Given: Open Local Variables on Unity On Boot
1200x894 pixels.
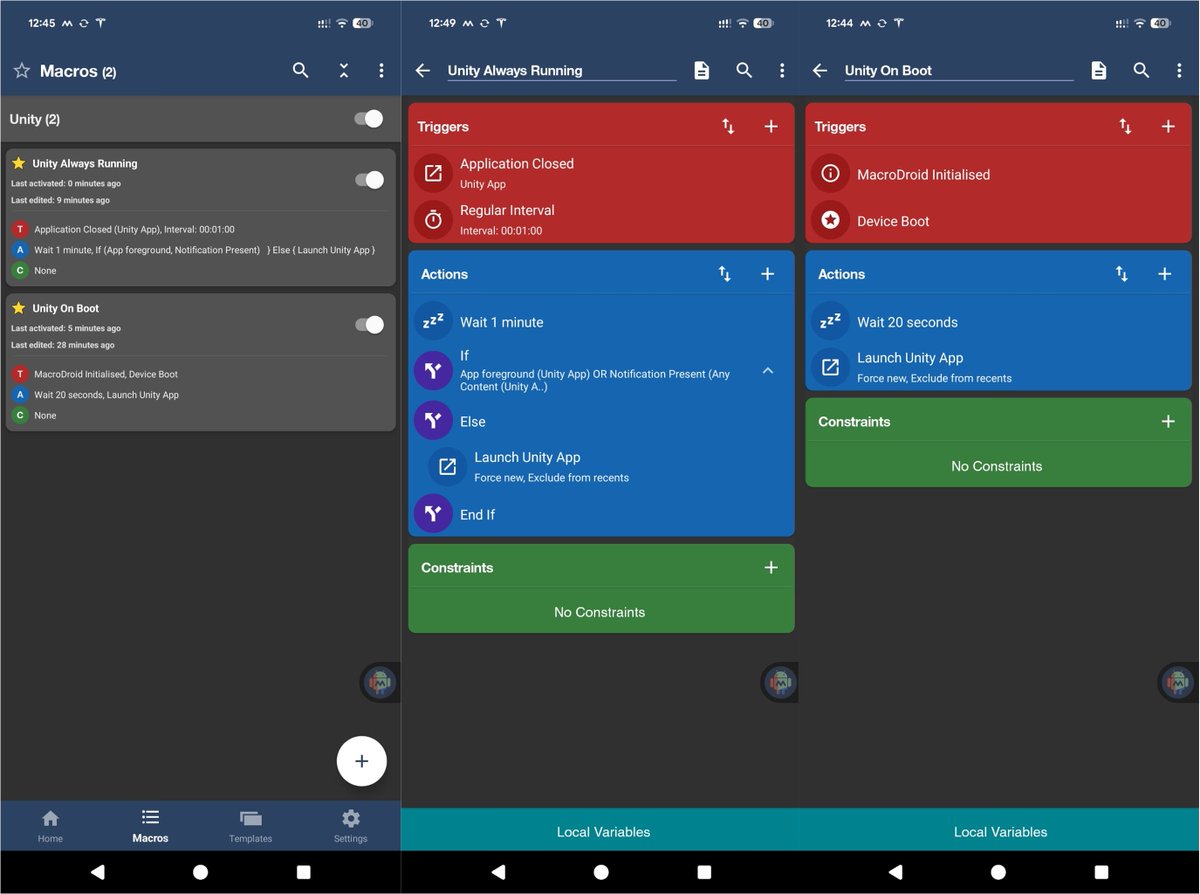Looking at the screenshot, I should point(999,831).
